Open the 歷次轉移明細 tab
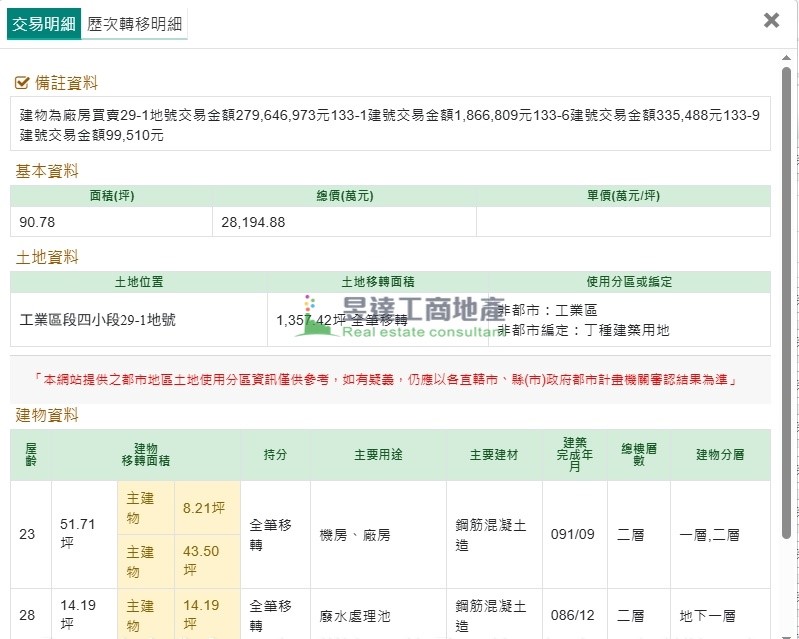The width and height of the screenshot is (799, 639). (x=134, y=24)
